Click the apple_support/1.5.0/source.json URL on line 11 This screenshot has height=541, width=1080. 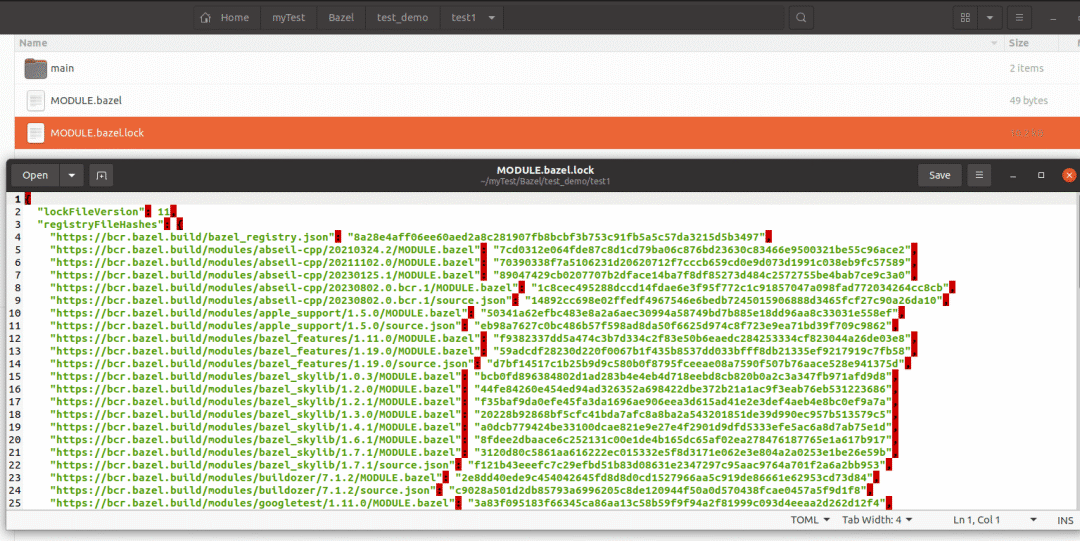pos(256,325)
